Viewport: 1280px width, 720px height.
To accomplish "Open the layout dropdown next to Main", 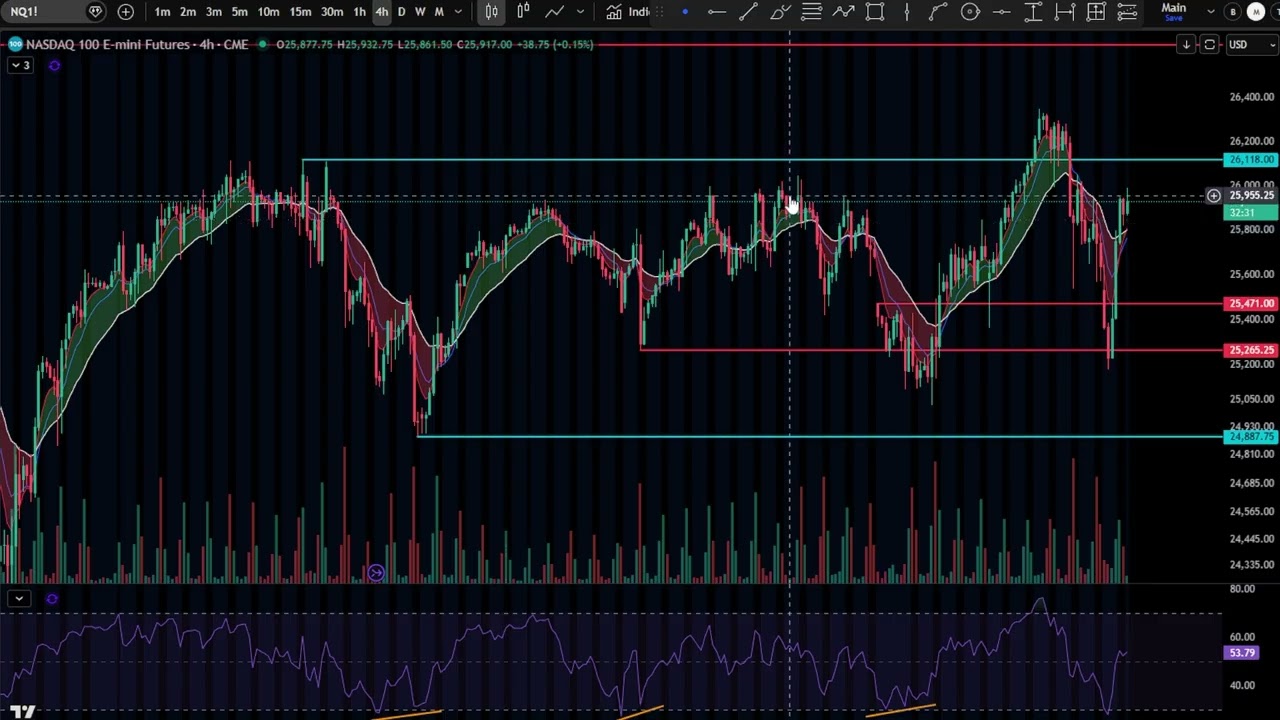I will point(1211,12).
